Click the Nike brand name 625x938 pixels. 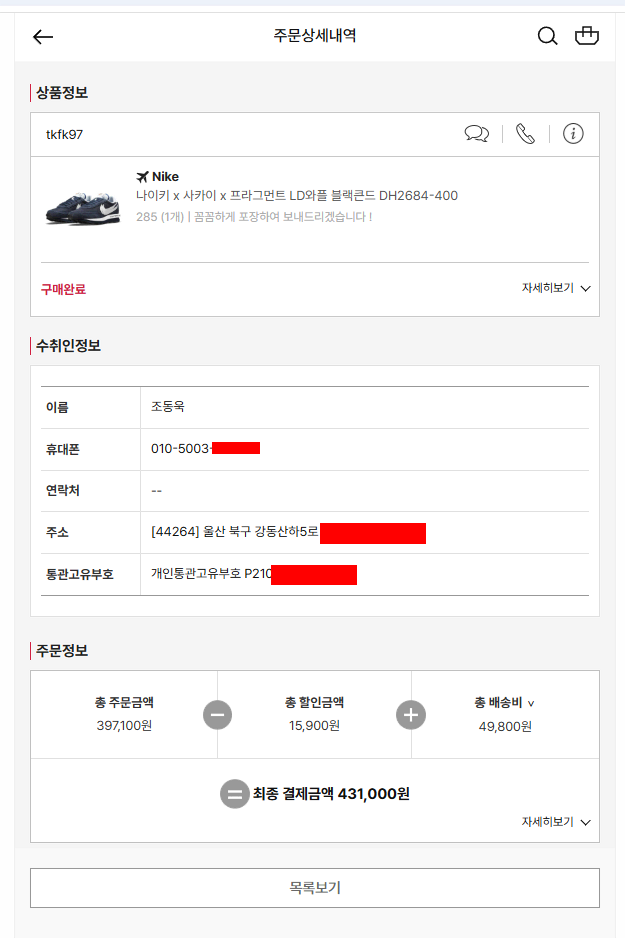click(x=165, y=176)
